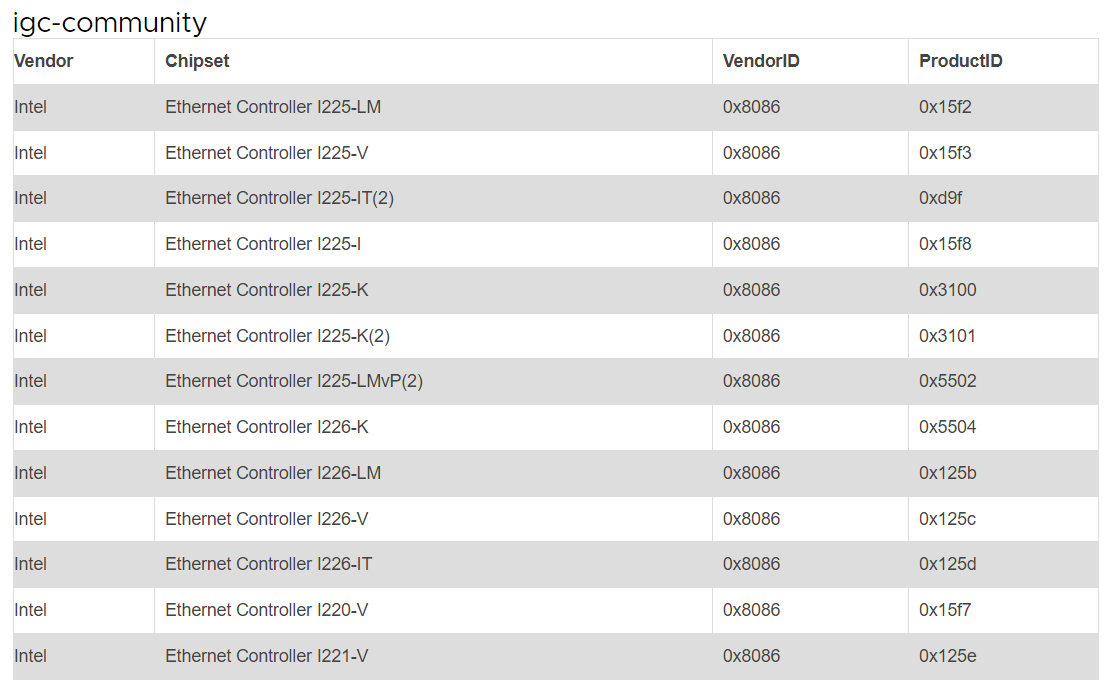1114x698 pixels.
Task: Click product ID 0x3100
Action: (x=948, y=290)
